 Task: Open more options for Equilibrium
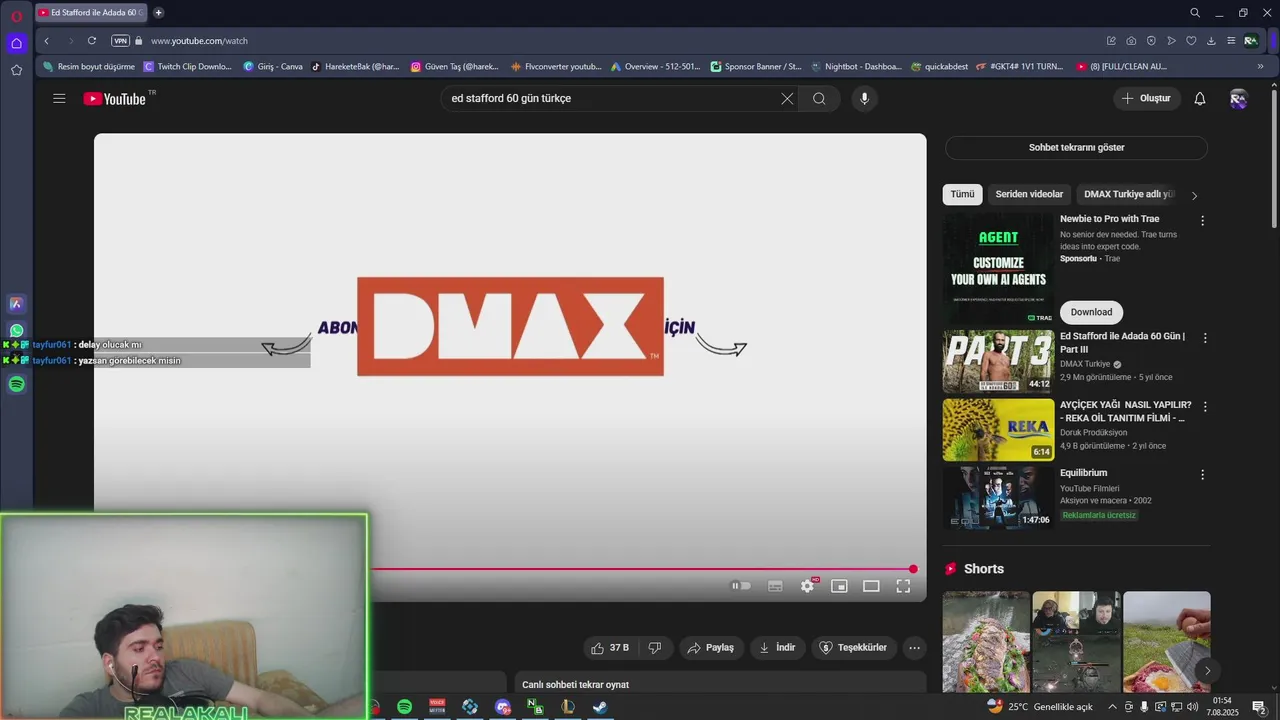[1202, 474]
